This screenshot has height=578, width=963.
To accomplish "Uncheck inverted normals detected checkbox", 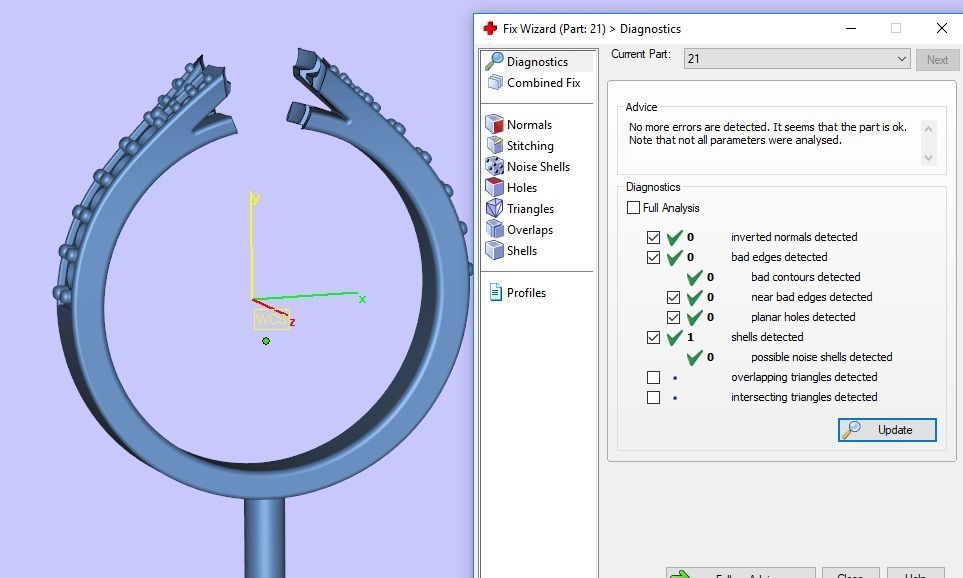I will point(653,237).
